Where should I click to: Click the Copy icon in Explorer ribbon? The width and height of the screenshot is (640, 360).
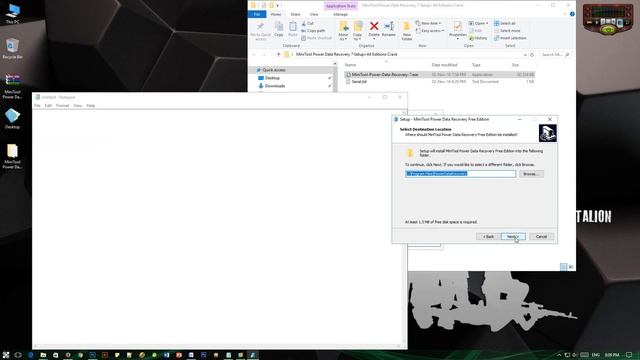(279, 29)
